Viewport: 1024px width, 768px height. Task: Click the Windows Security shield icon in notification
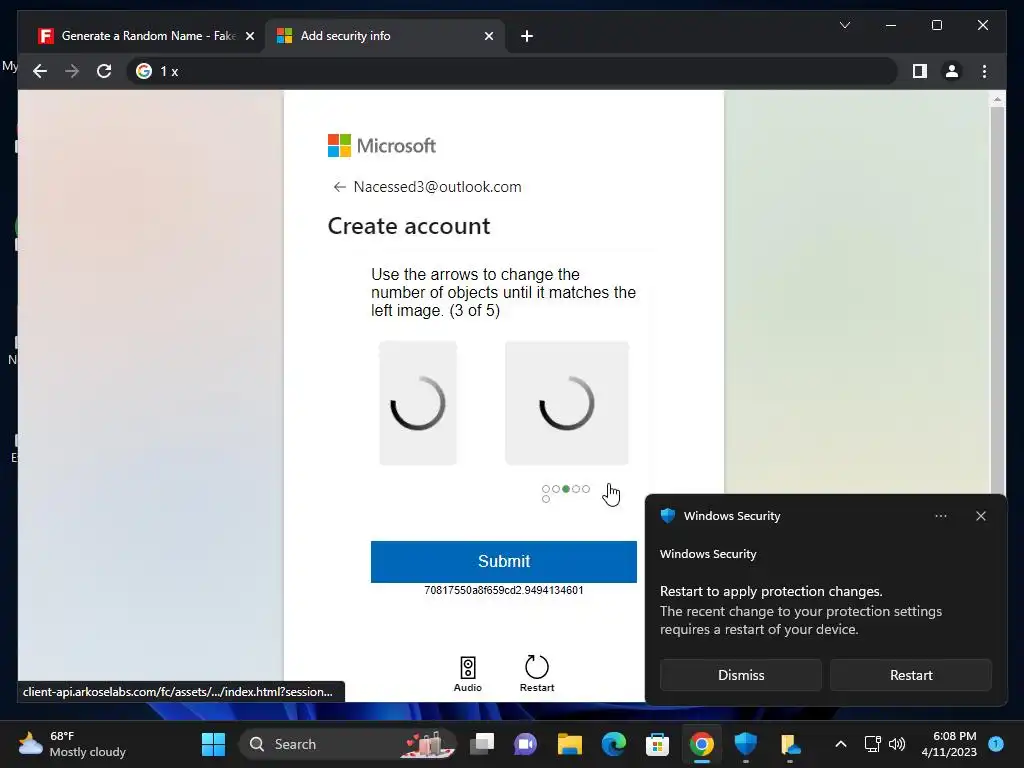click(667, 516)
